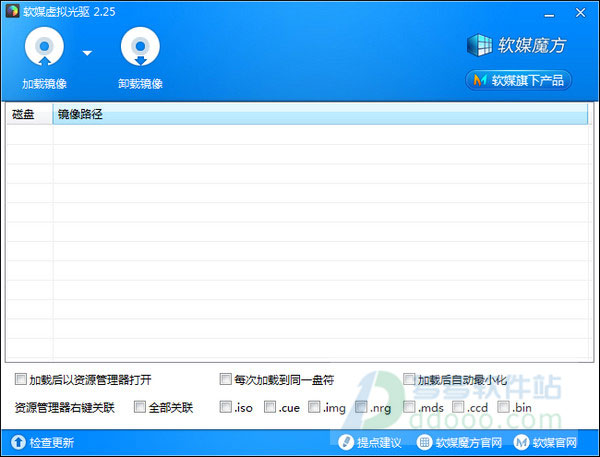Click the 加载镜像 (load image) disc icon

[44, 46]
